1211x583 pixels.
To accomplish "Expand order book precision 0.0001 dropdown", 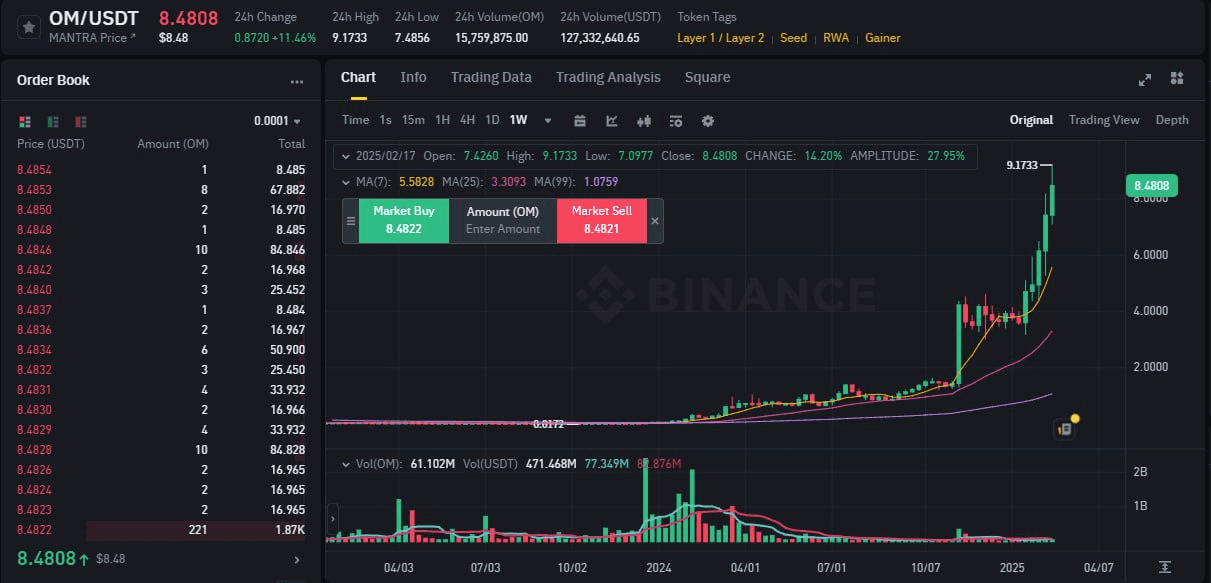I will [277, 121].
